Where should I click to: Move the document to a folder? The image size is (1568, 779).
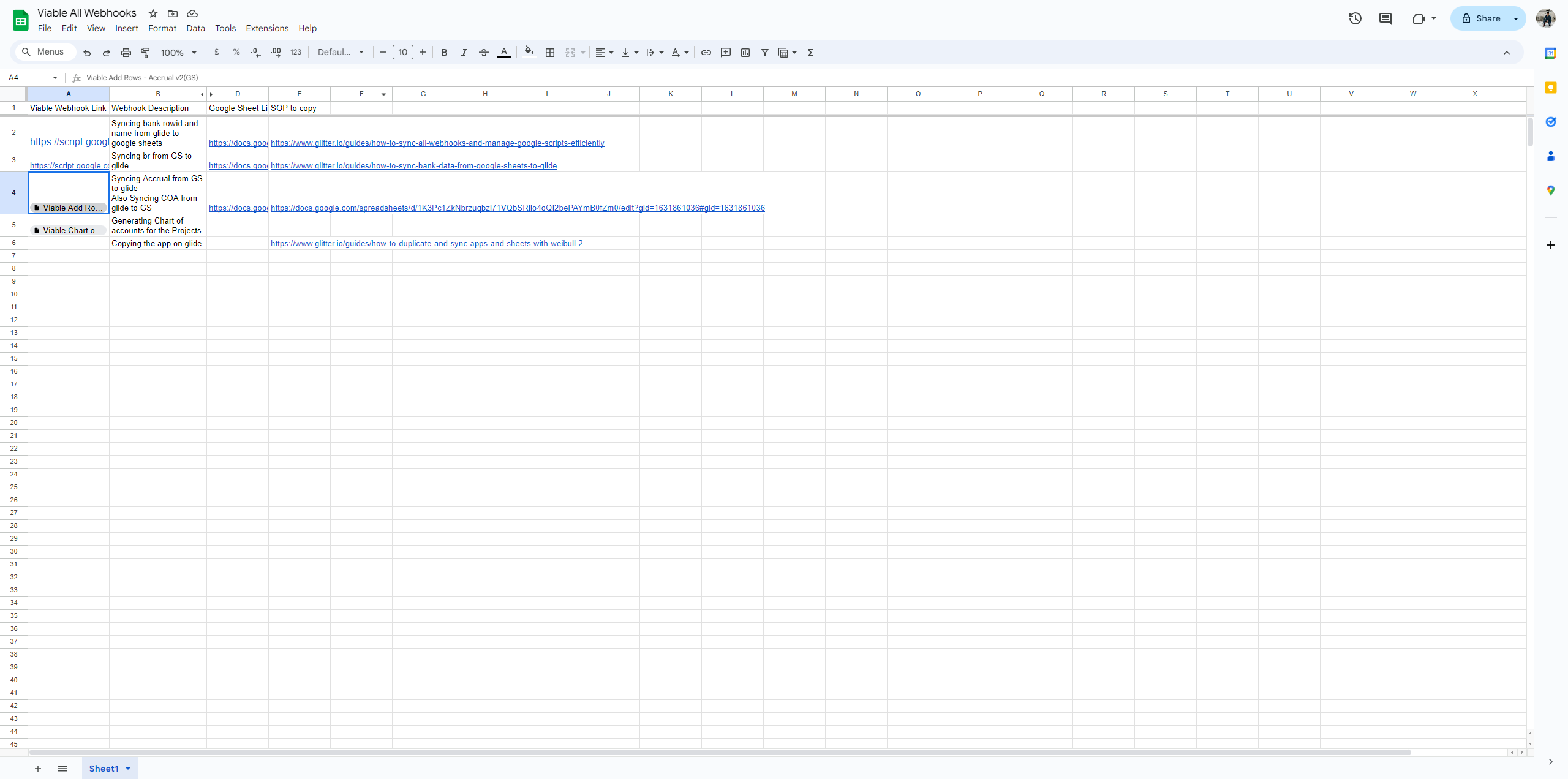tap(173, 13)
